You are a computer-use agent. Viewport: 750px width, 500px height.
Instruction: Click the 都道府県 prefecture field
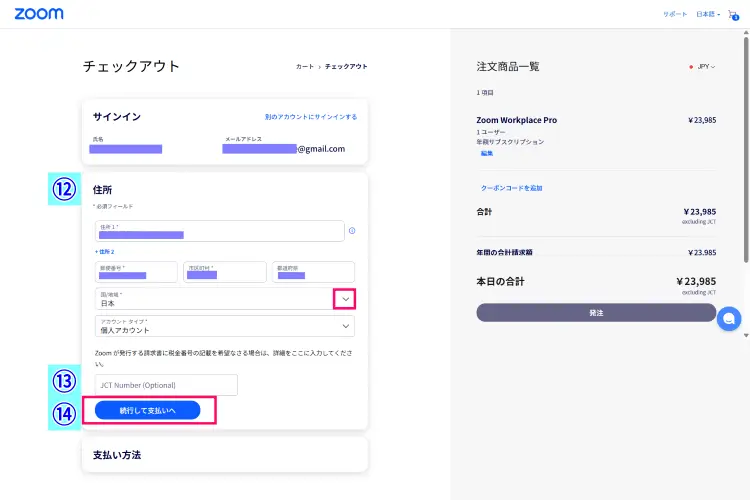point(313,272)
